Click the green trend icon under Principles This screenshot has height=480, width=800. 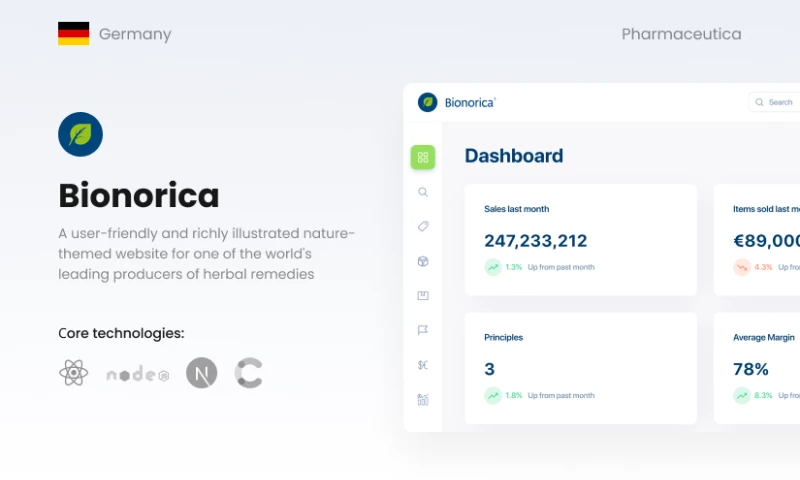(493, 395)
